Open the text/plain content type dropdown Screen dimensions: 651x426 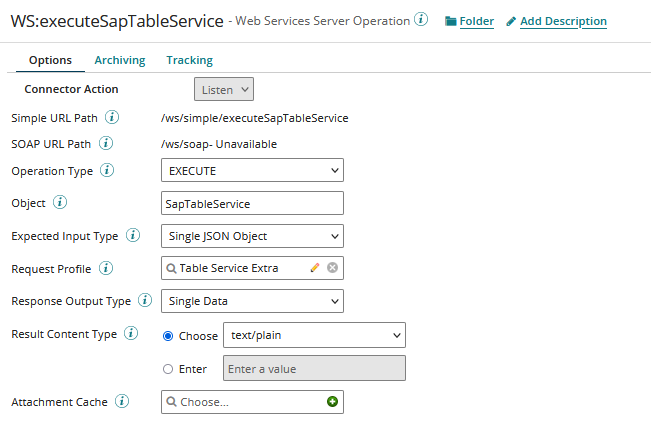pyautogui.click(x=313, y=335)
